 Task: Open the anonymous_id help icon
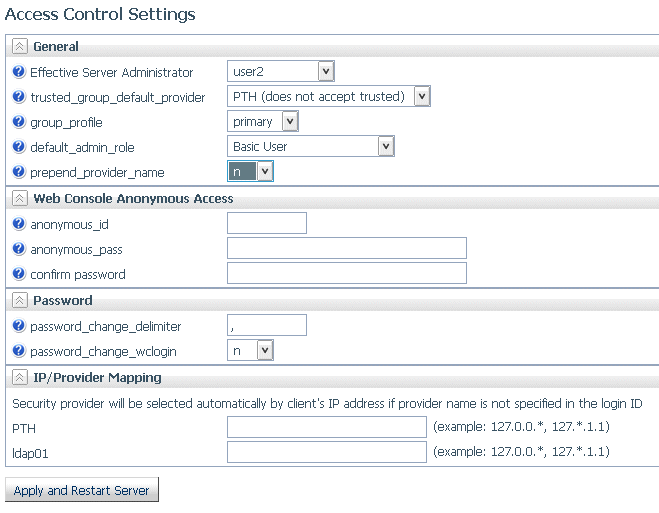pyautogui.click(x=18, y=224)
